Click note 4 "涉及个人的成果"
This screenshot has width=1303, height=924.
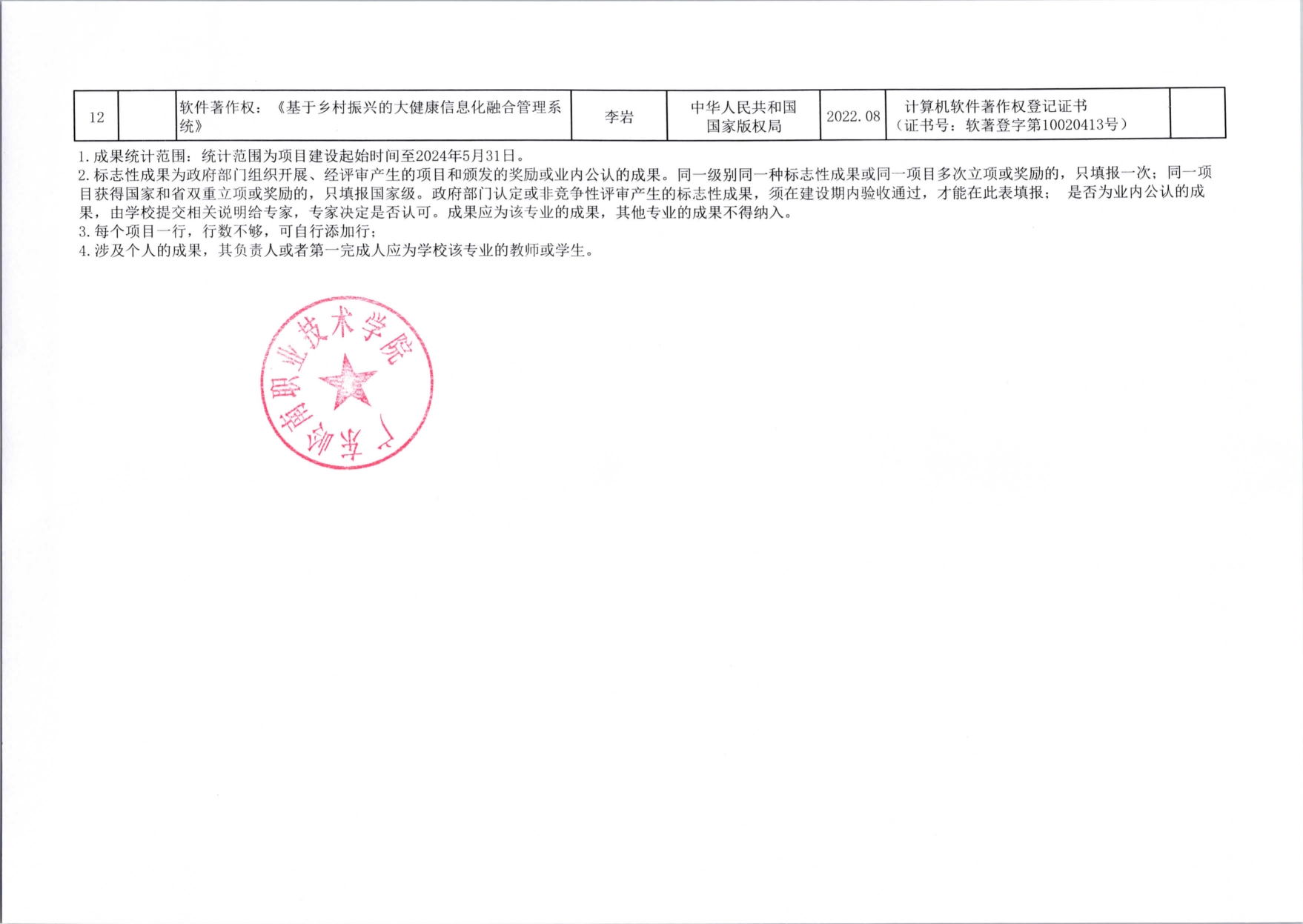(x=337, y=250)
